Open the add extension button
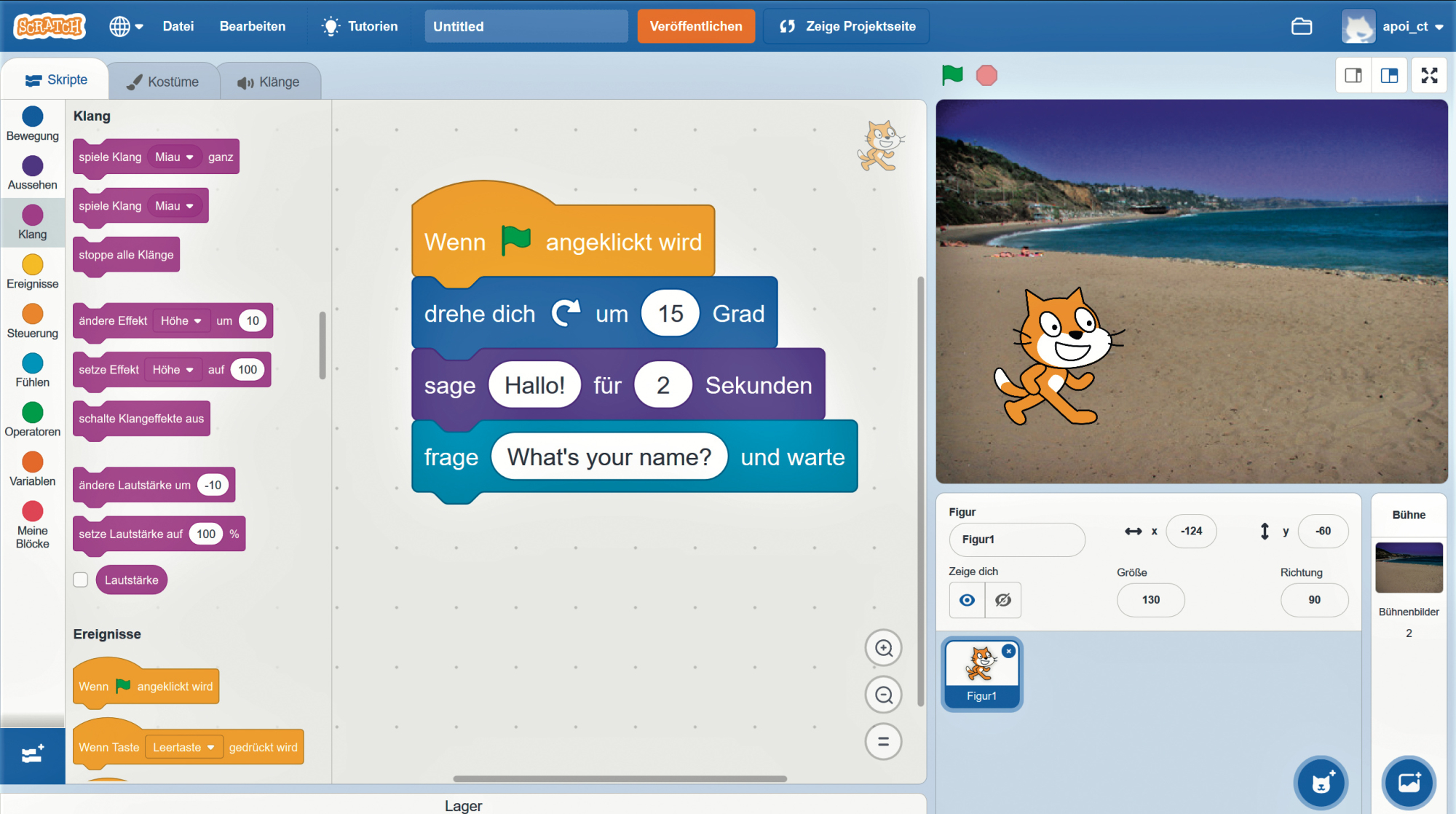This screenshot has width=1456, height=814. (x=33, y=754)
